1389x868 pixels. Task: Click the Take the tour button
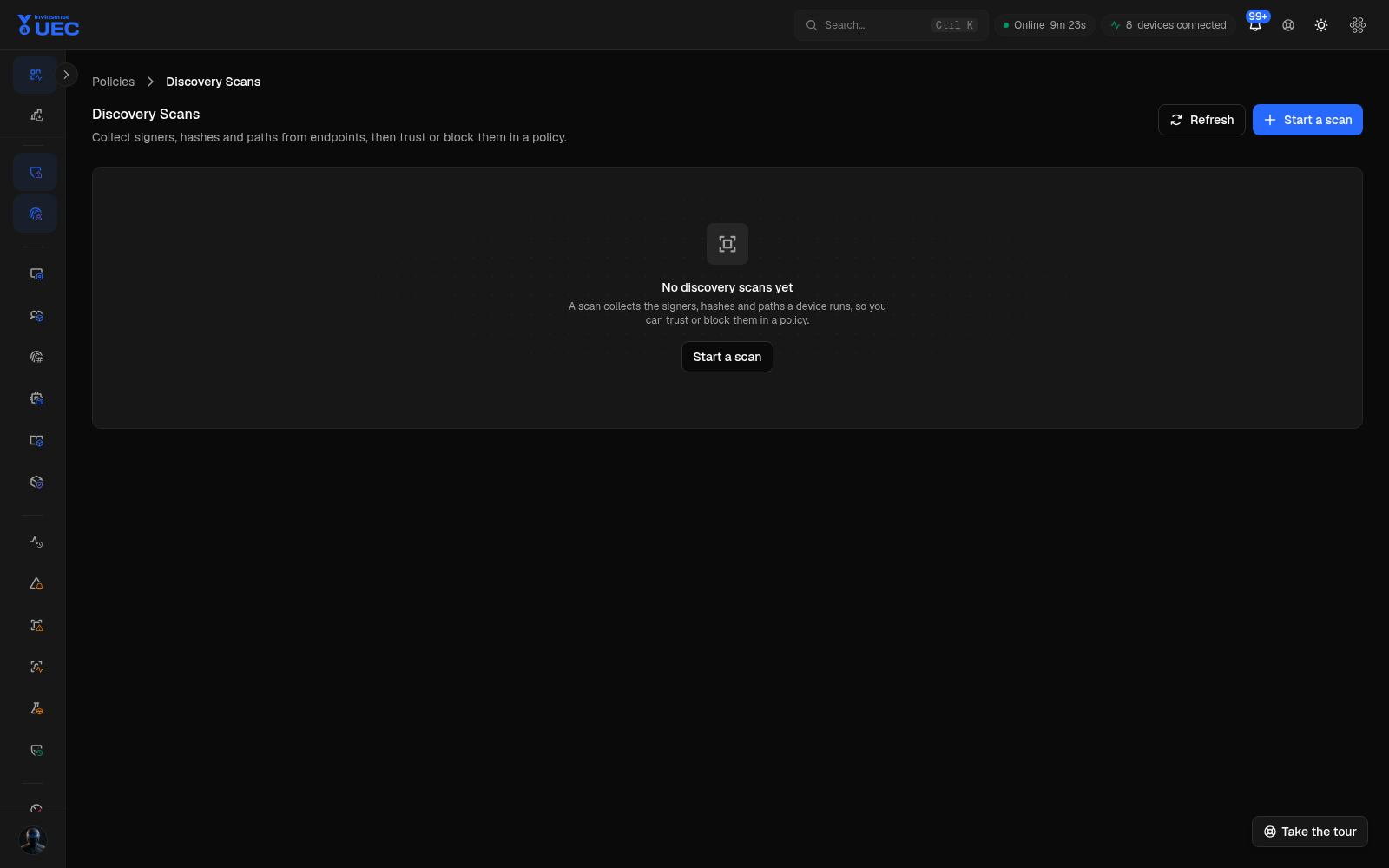point(1309,832)
